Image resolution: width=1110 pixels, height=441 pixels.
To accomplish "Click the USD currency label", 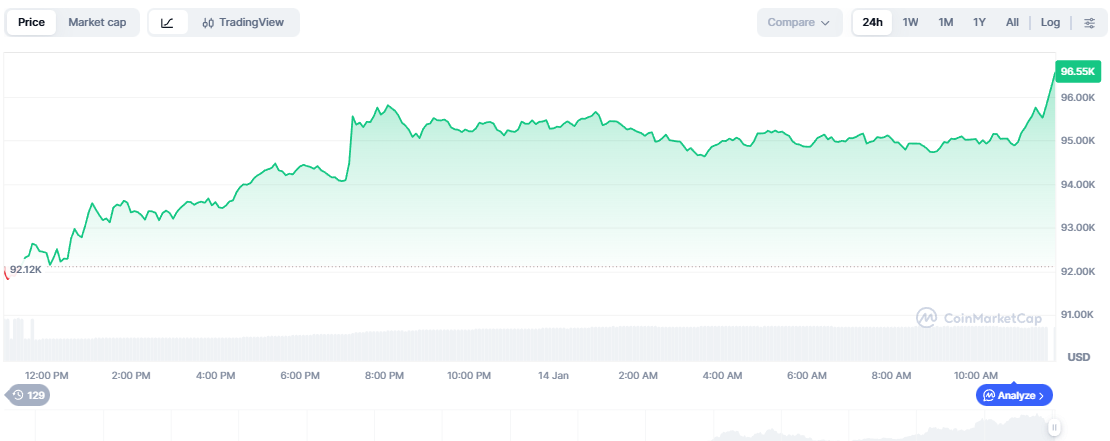I will [x=1079, y=357].
